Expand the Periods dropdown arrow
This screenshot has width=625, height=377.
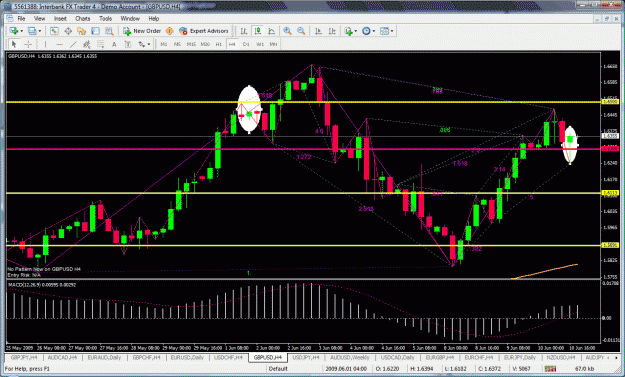(373, 31)
